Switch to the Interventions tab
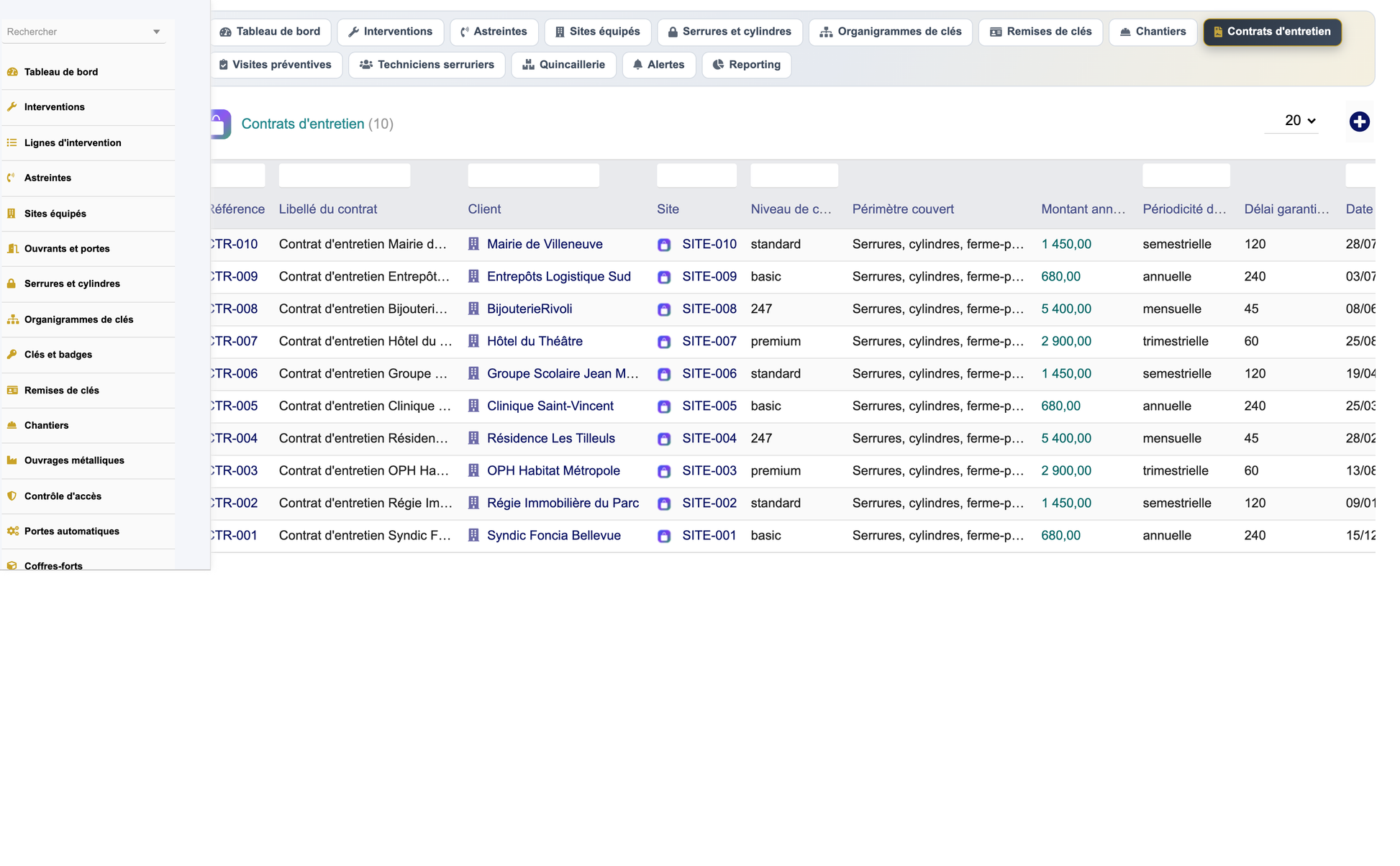The height and width of the screenshot is (866, 1400). pos(390,32)
